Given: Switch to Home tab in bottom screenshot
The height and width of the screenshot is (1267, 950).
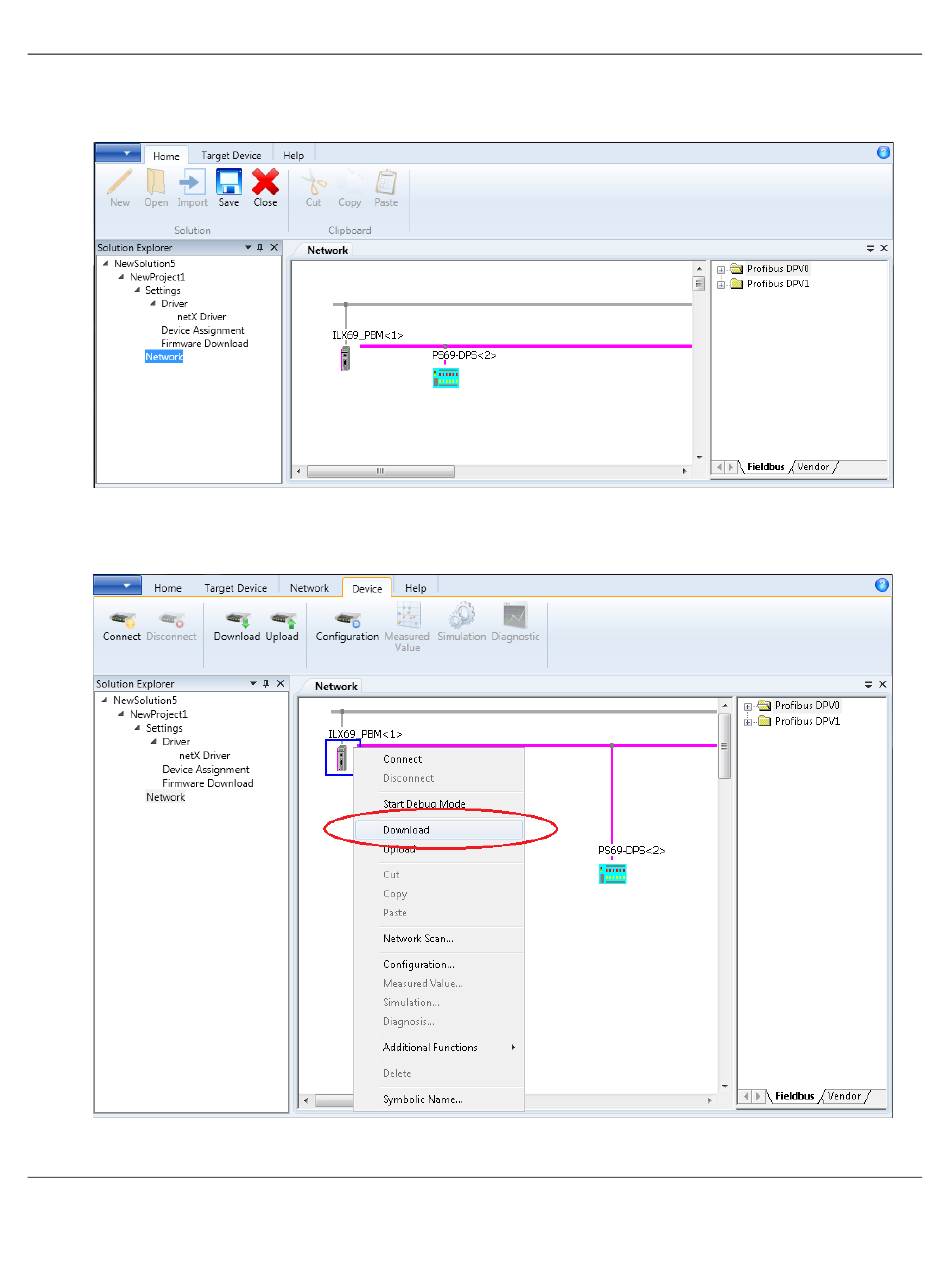Looking at the screenshot, I should click(168, 588).
